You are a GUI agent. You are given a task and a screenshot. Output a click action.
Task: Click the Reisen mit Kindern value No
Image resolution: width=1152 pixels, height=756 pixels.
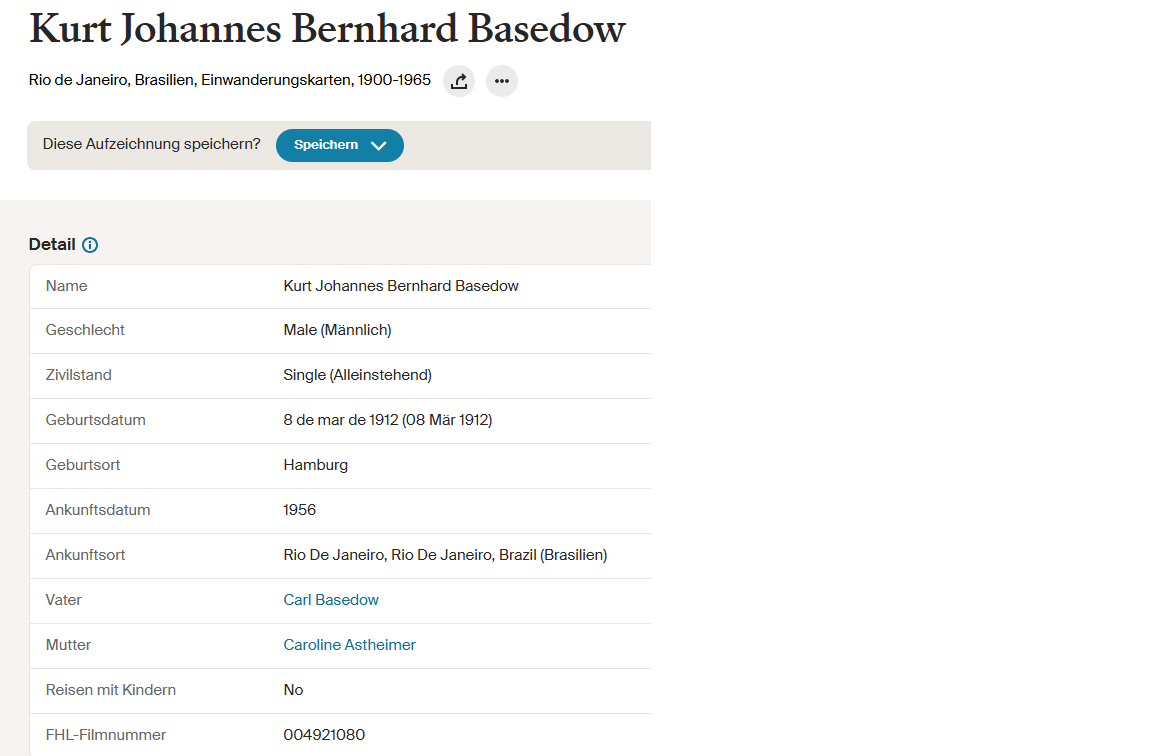pos(293,690)
